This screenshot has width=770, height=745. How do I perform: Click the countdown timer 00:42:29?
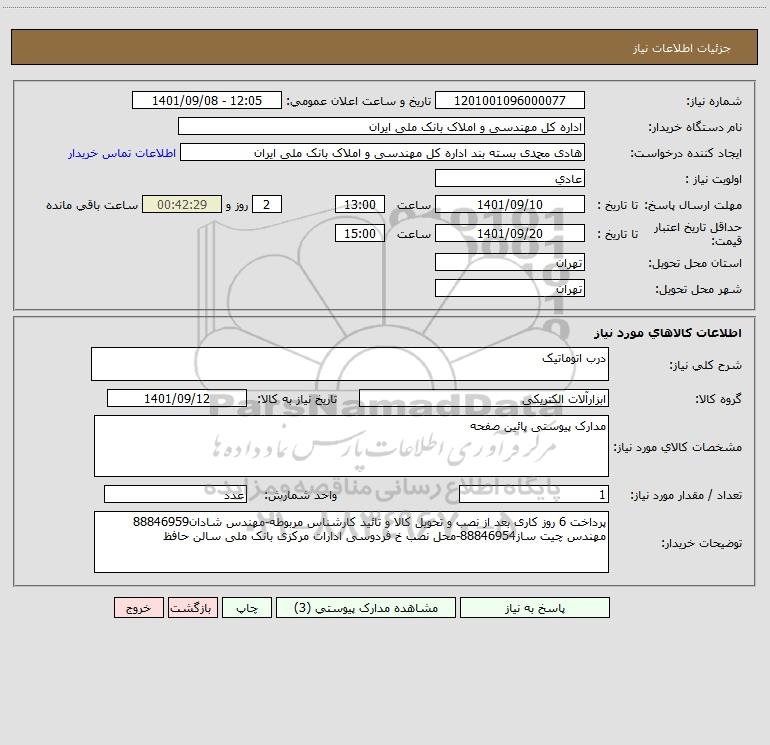(x=182, y=204)
